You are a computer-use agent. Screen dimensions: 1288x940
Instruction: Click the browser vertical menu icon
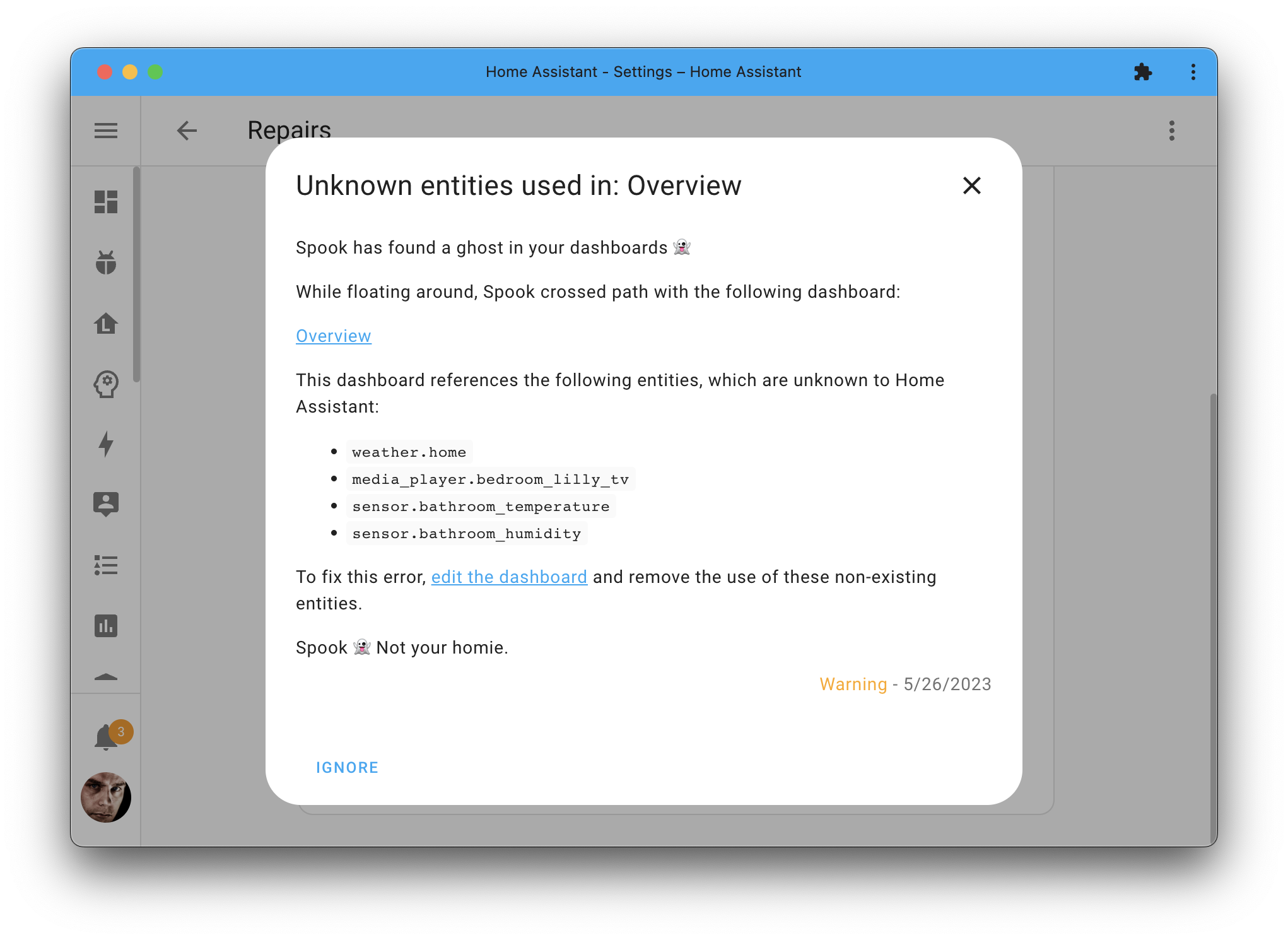point(1192,71)
